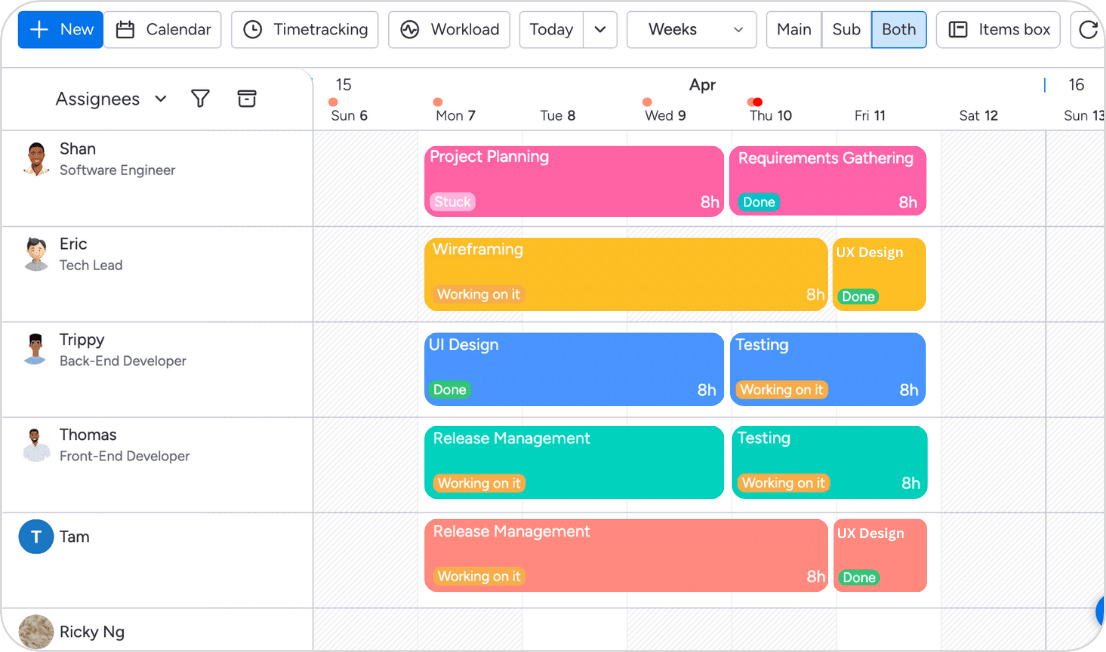Open the filter icon beside Assignees

tap(200, 98)
